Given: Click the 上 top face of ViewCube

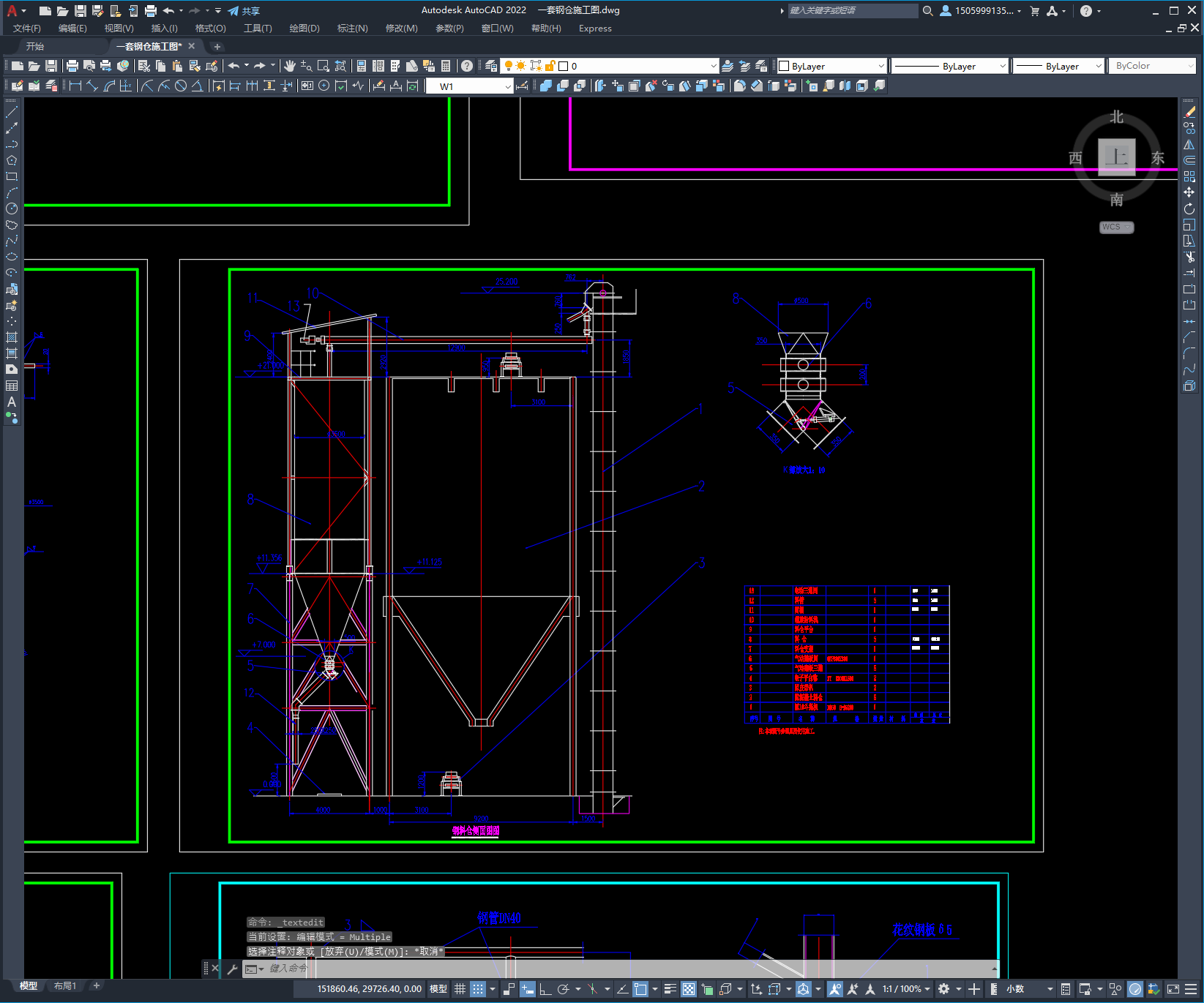Looking at the screenshot, I should pos(1116,157).
